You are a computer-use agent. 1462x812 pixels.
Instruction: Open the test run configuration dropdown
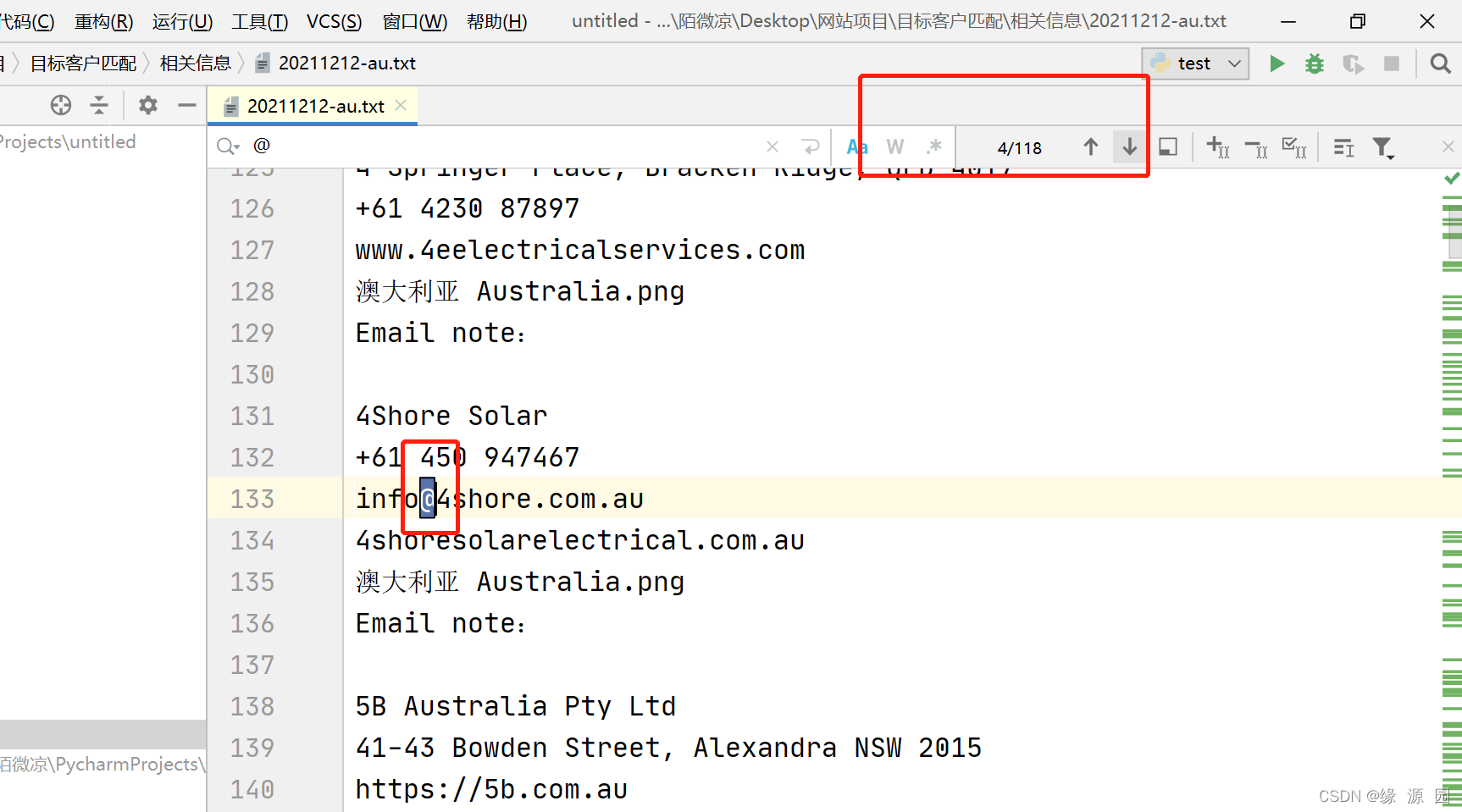point(1195,64)
